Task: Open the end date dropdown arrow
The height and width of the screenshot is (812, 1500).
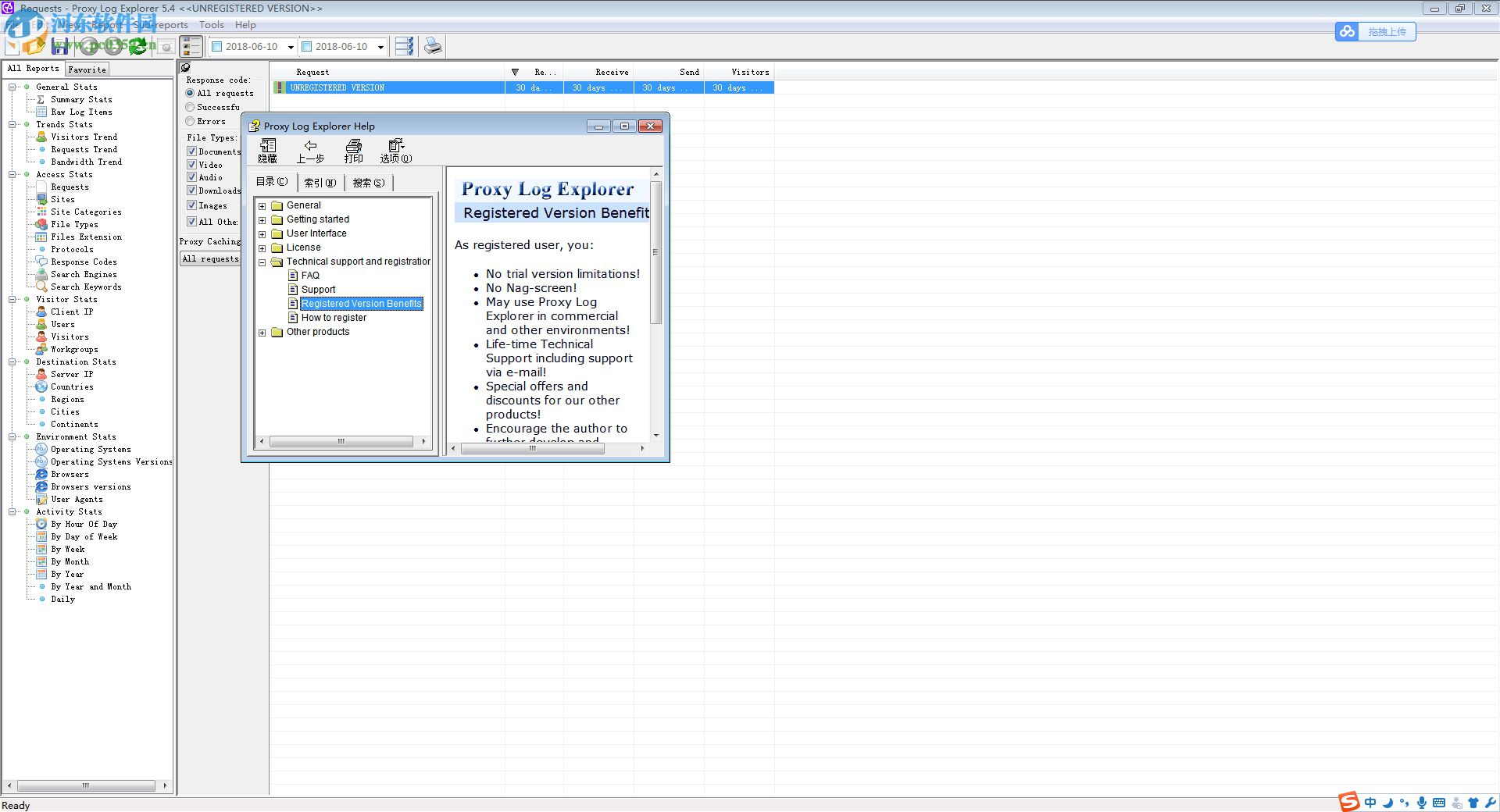Action: tap(380, 46)
